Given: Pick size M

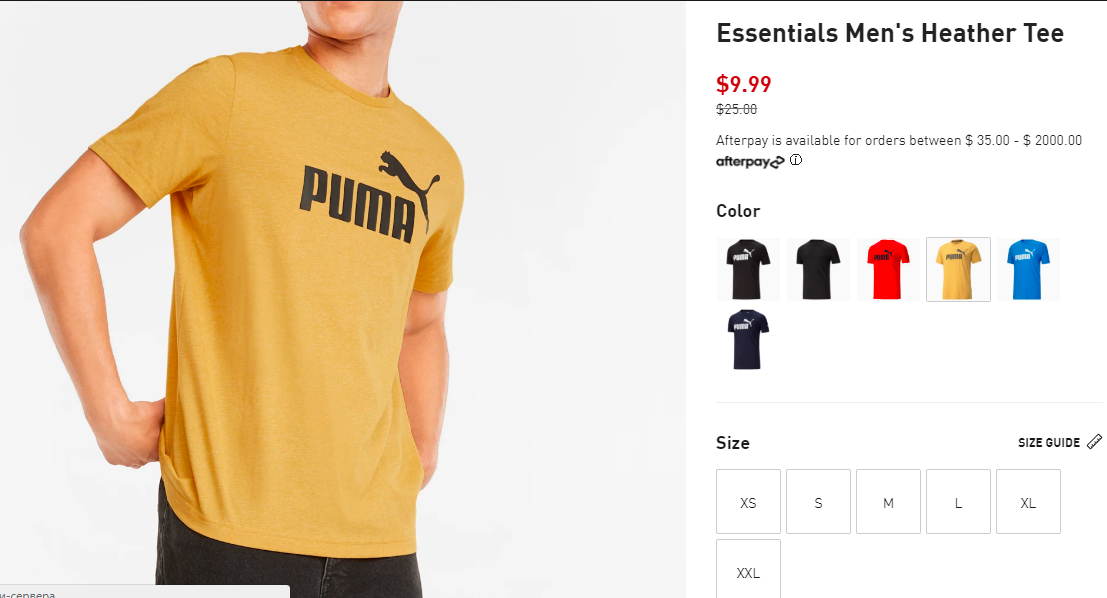Looking at the screenshot, I should coord(888,502).
